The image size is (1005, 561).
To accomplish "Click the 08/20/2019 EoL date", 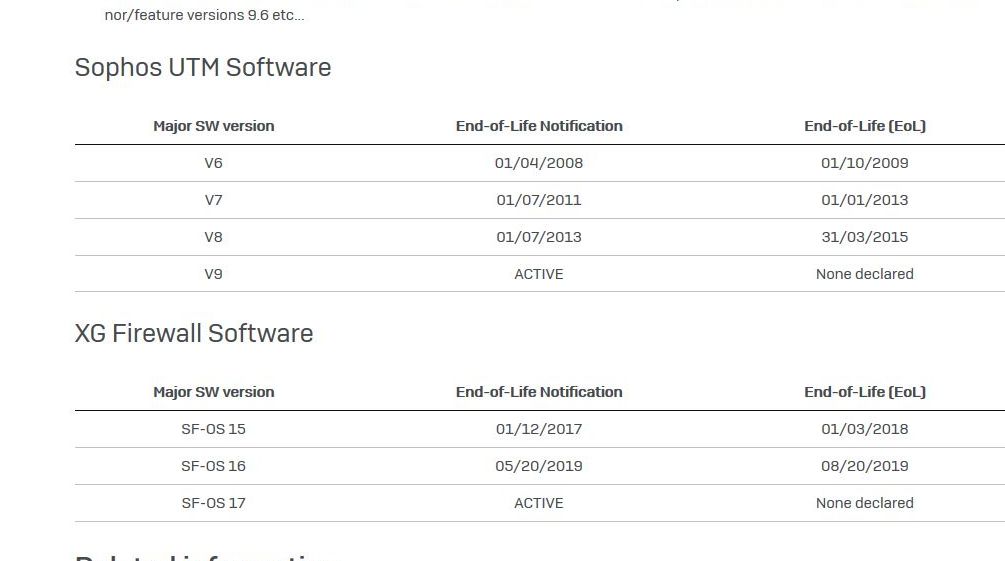I will point(865,466).
